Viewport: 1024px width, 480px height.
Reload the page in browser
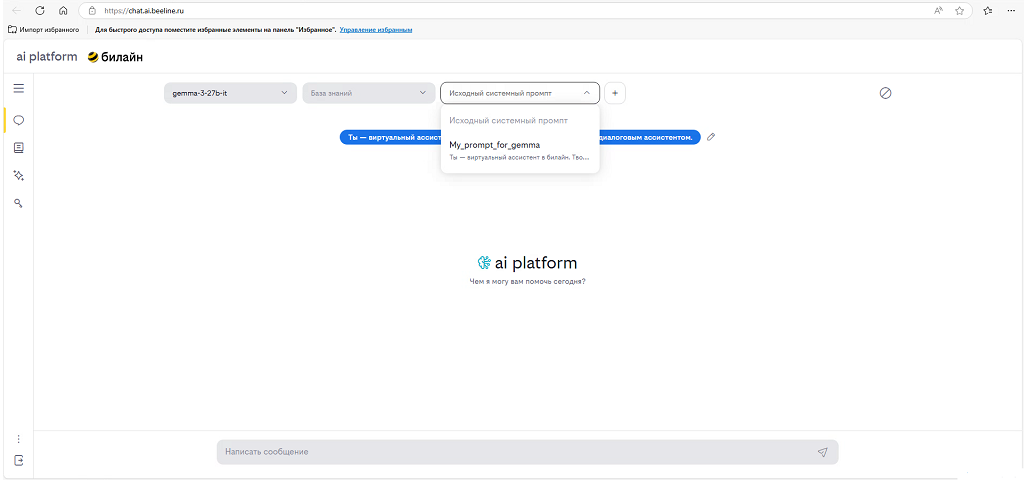click(x=40, y=10)
